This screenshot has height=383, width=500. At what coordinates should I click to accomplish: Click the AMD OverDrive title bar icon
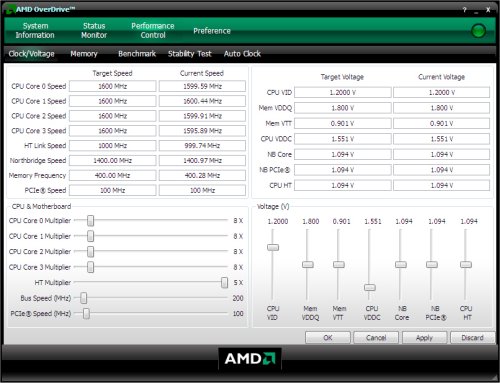11,9
